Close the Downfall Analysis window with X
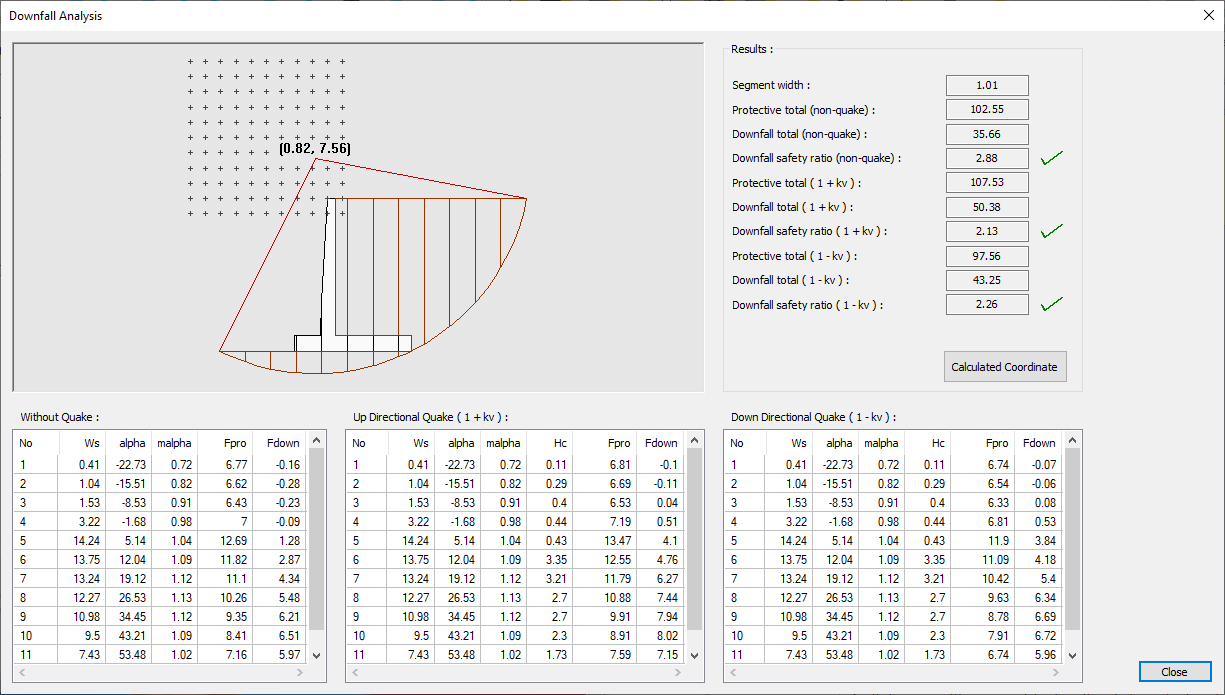The image size is (1225, 695). click(1207, 15)
